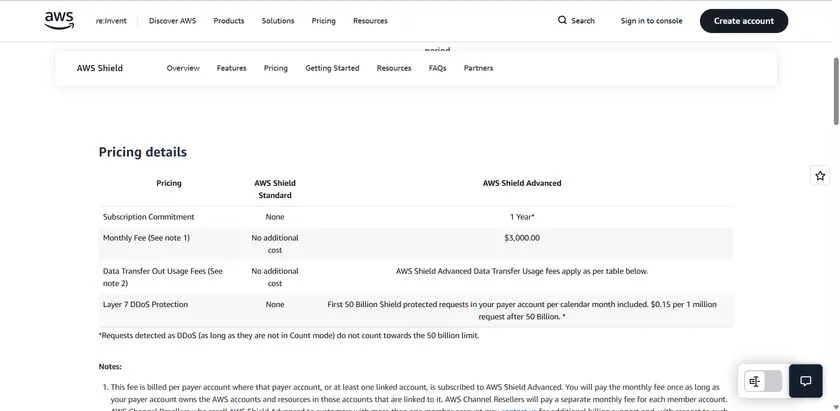Click the star favorite icon
Viewport: 840px width, 411px height.
click(820, 176)
